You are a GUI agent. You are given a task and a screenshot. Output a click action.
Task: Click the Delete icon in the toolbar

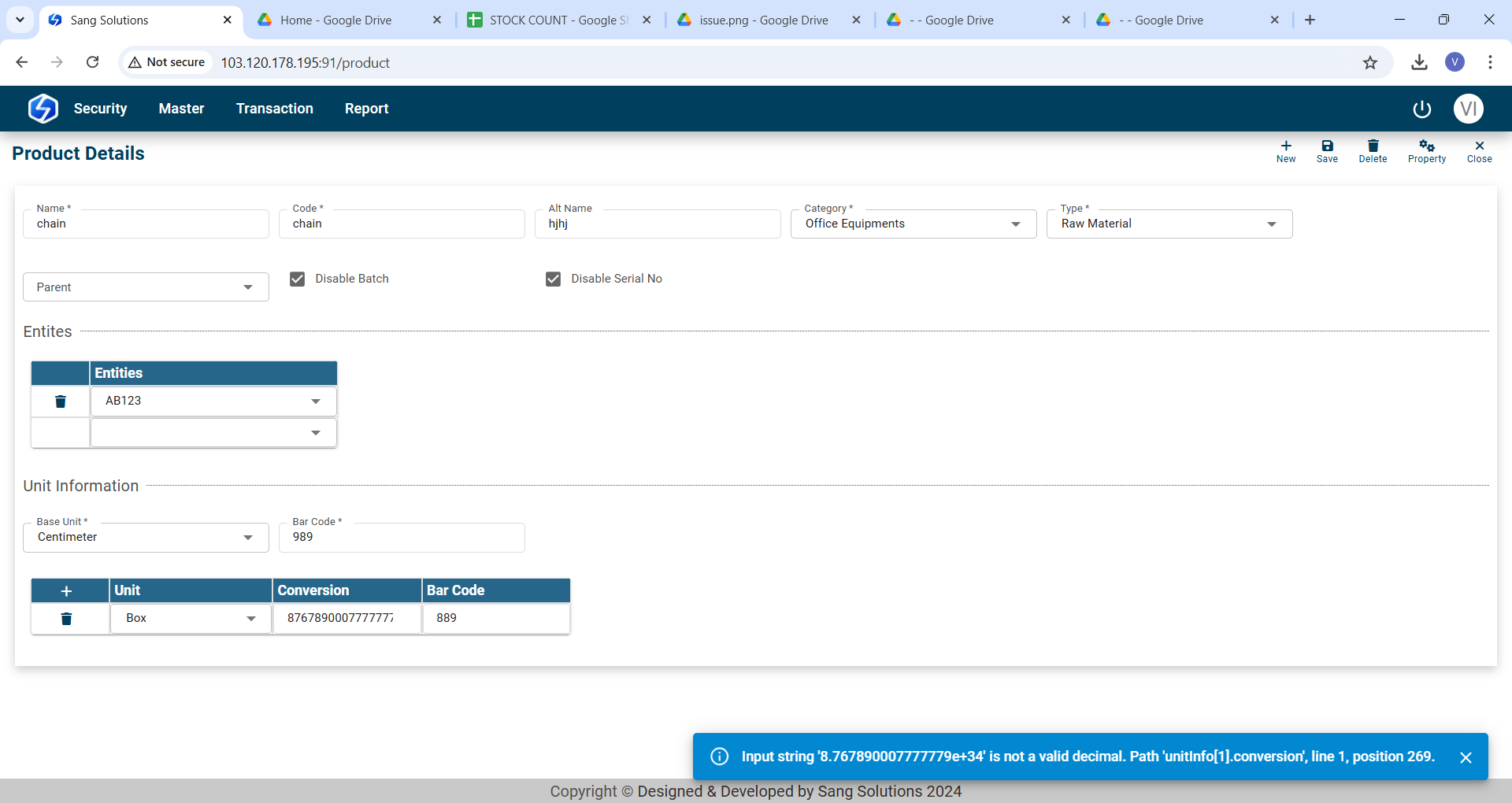(1373, 150)
